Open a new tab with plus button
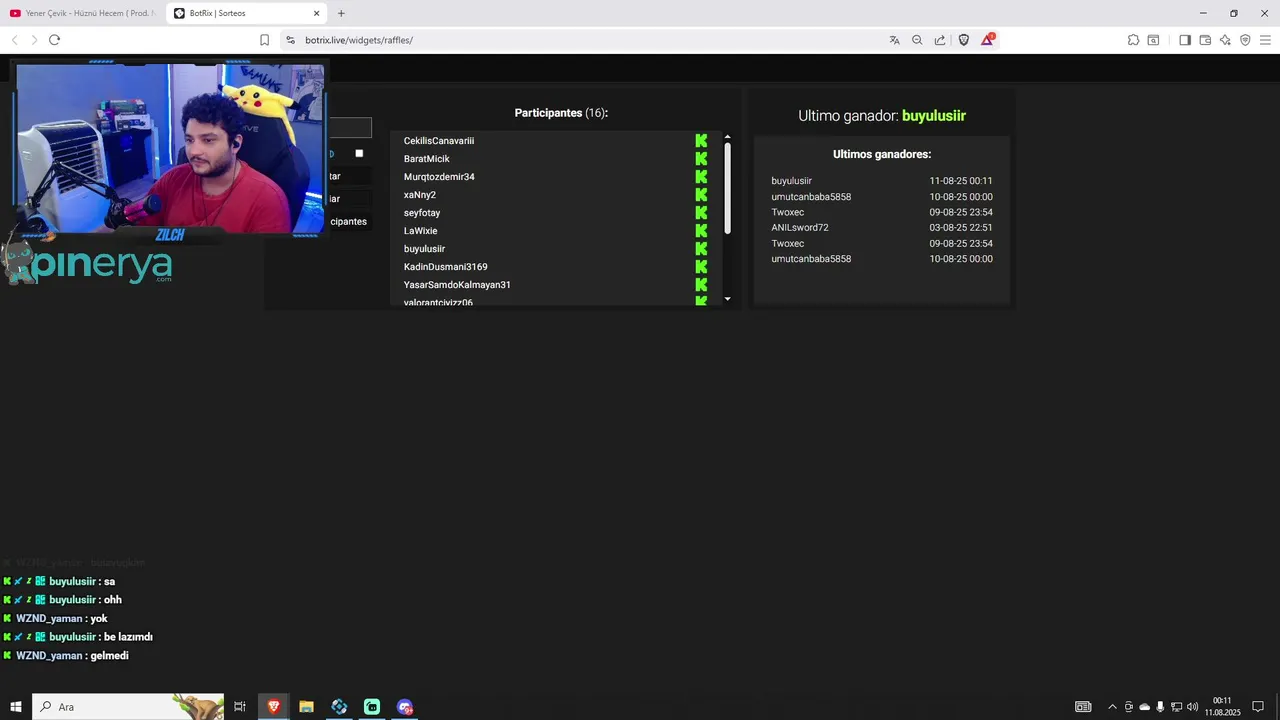The width and height of the screenshot is (1280, 720). click(341, 13)
